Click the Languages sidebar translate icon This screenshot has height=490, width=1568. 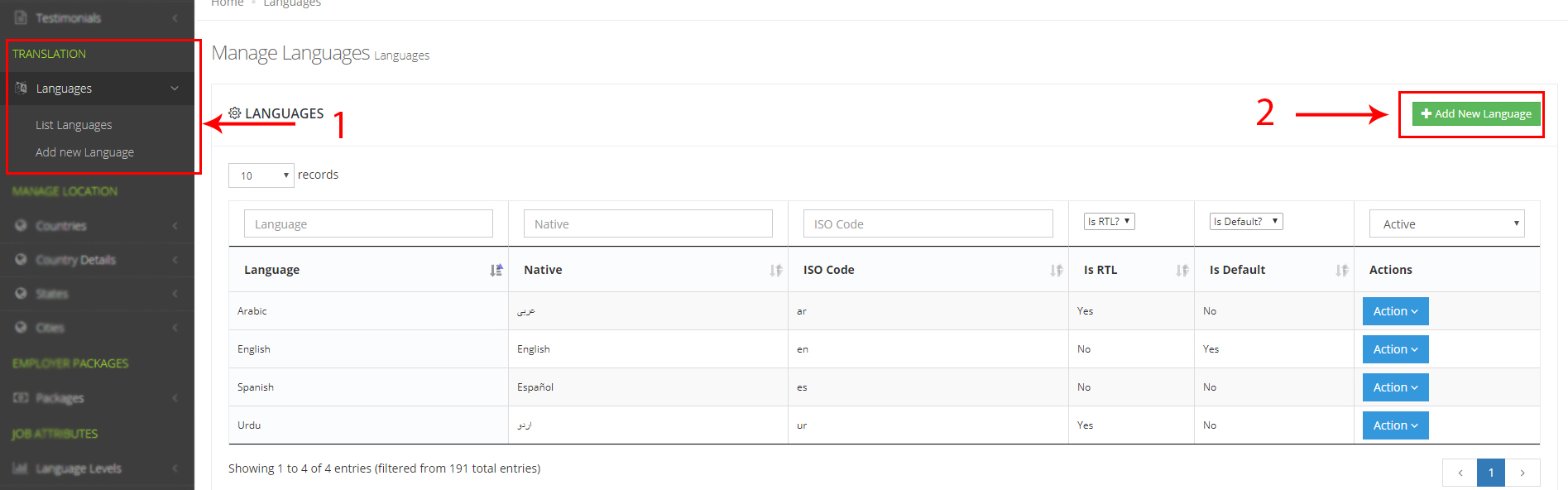(22, 89)
